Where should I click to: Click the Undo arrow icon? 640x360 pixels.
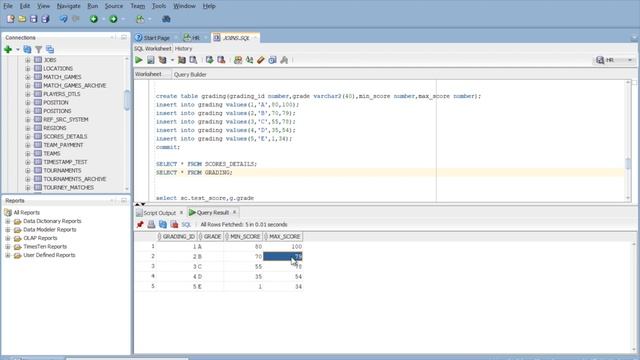coord(63,19)
